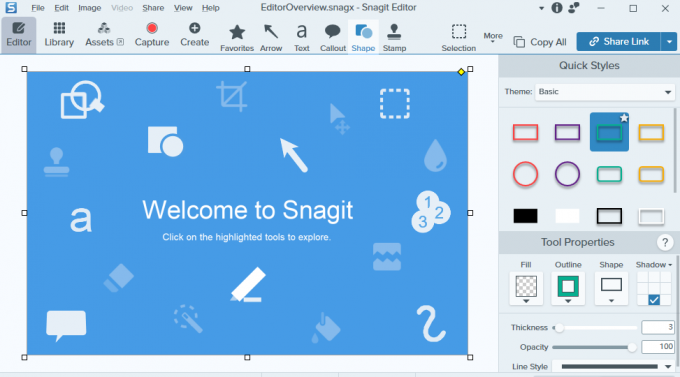Open the Fill color dropdown
This screenshot has height=377, width=680.
(526, 289)
